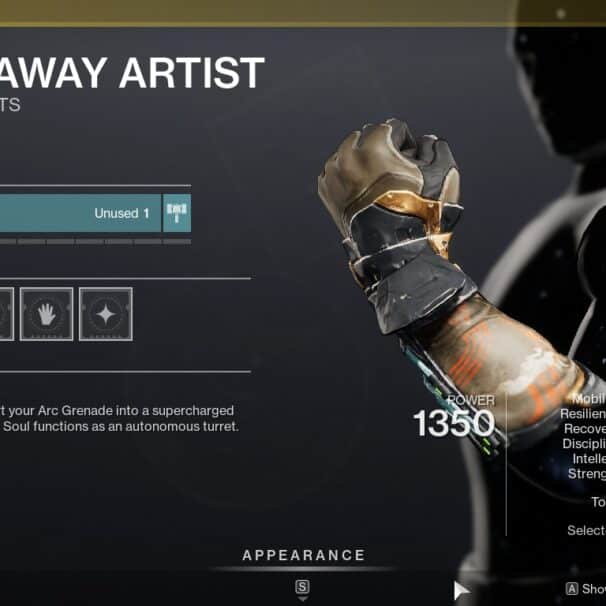Screen dimensions: 606x606
Task: Open the APPEARANCE section tab
Action: 303,555
